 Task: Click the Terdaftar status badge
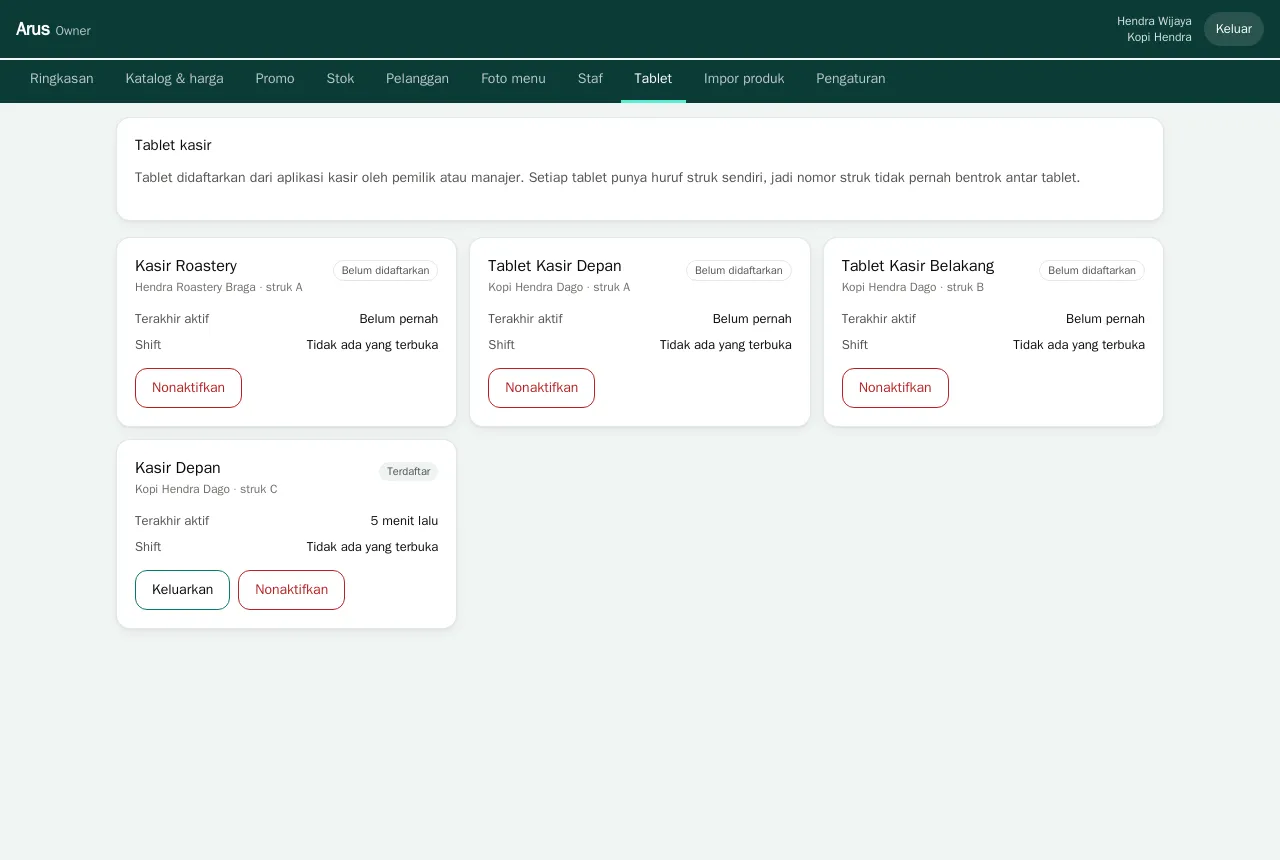click(x=408, y=471)
